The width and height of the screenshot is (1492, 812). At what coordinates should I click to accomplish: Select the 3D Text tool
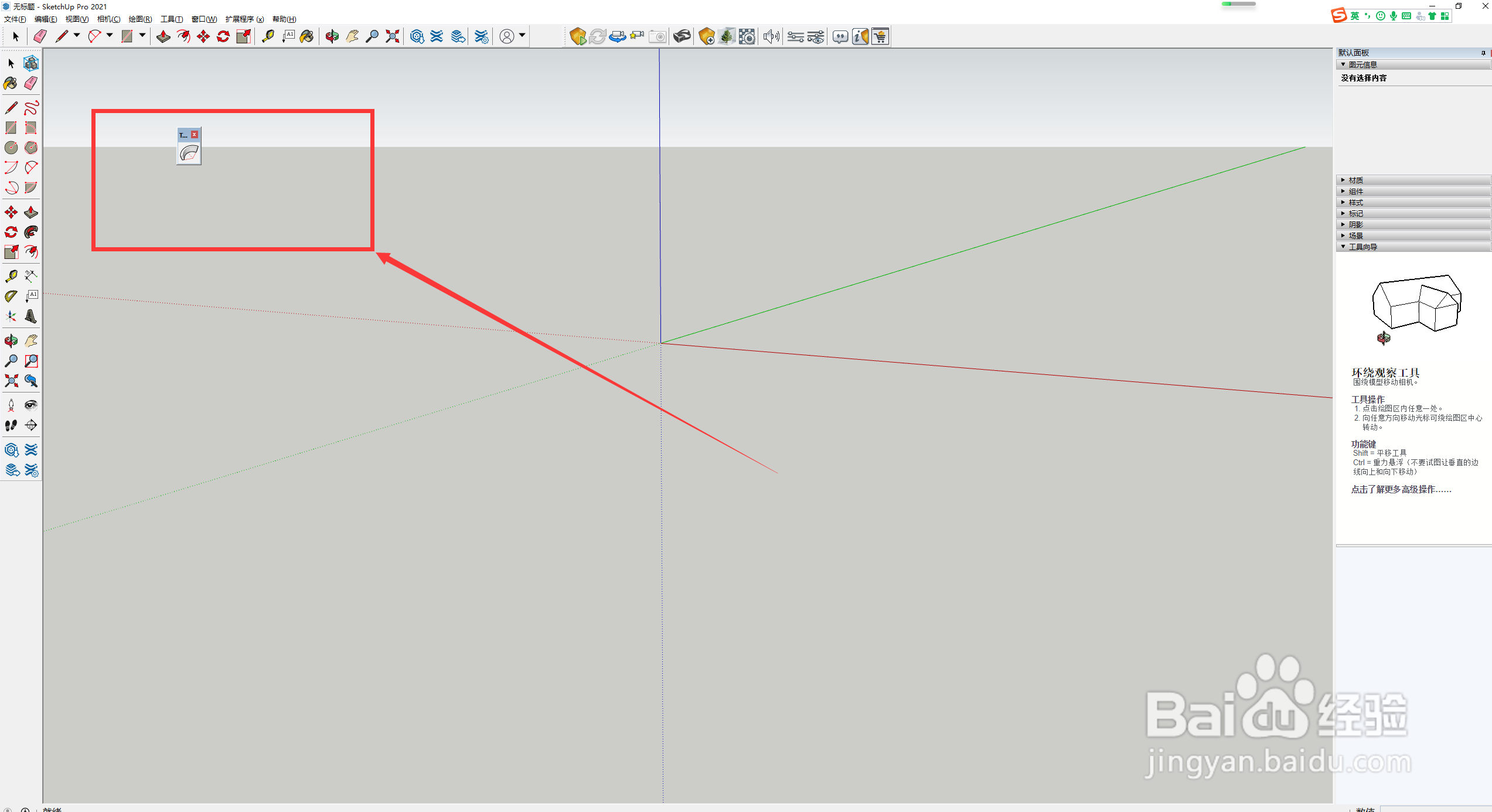tap(31, 317)
